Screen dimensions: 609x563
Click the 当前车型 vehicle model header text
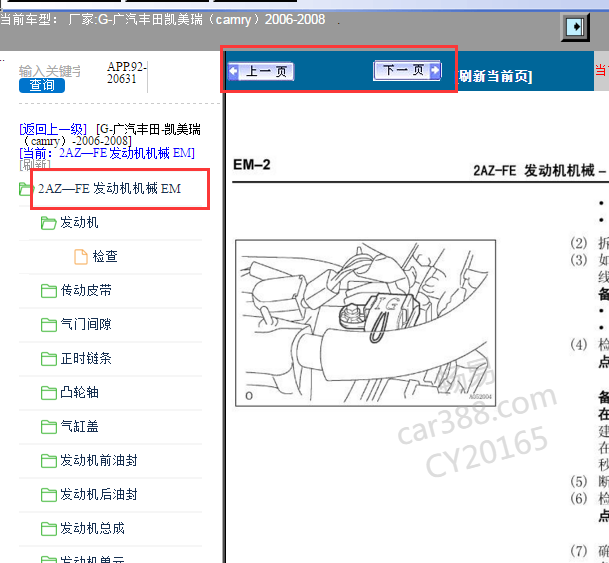(x=162, y=19)
